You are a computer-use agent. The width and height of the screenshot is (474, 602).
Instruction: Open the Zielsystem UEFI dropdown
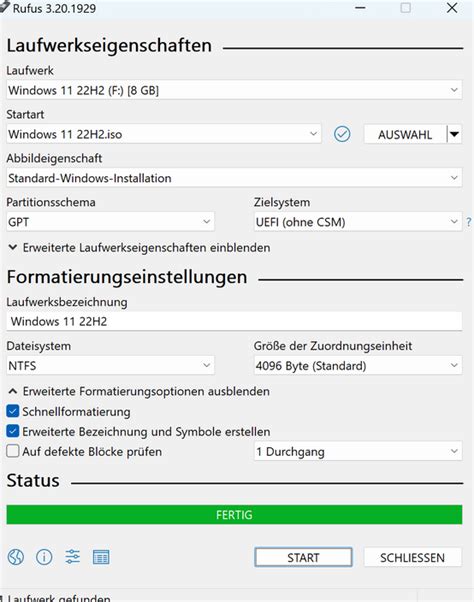(x=358, y=222)
